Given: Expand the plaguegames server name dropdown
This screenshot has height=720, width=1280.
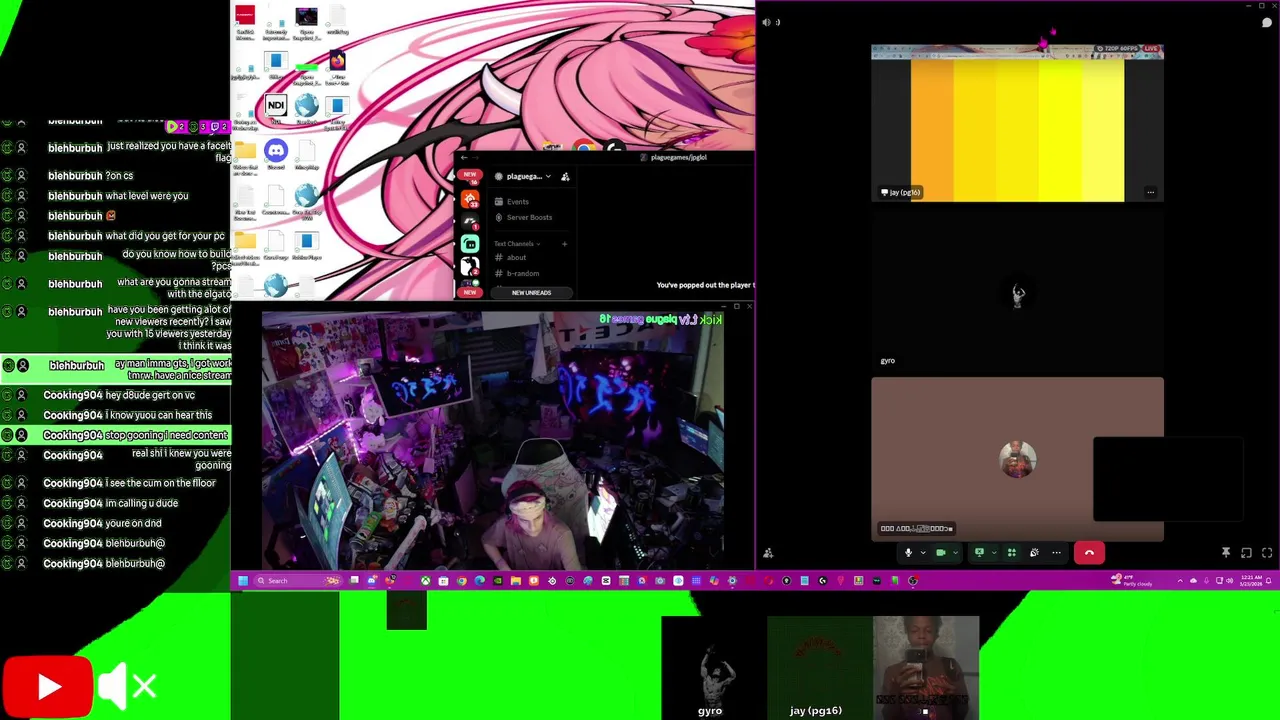Looking at the screenshot, I should 548,176.
